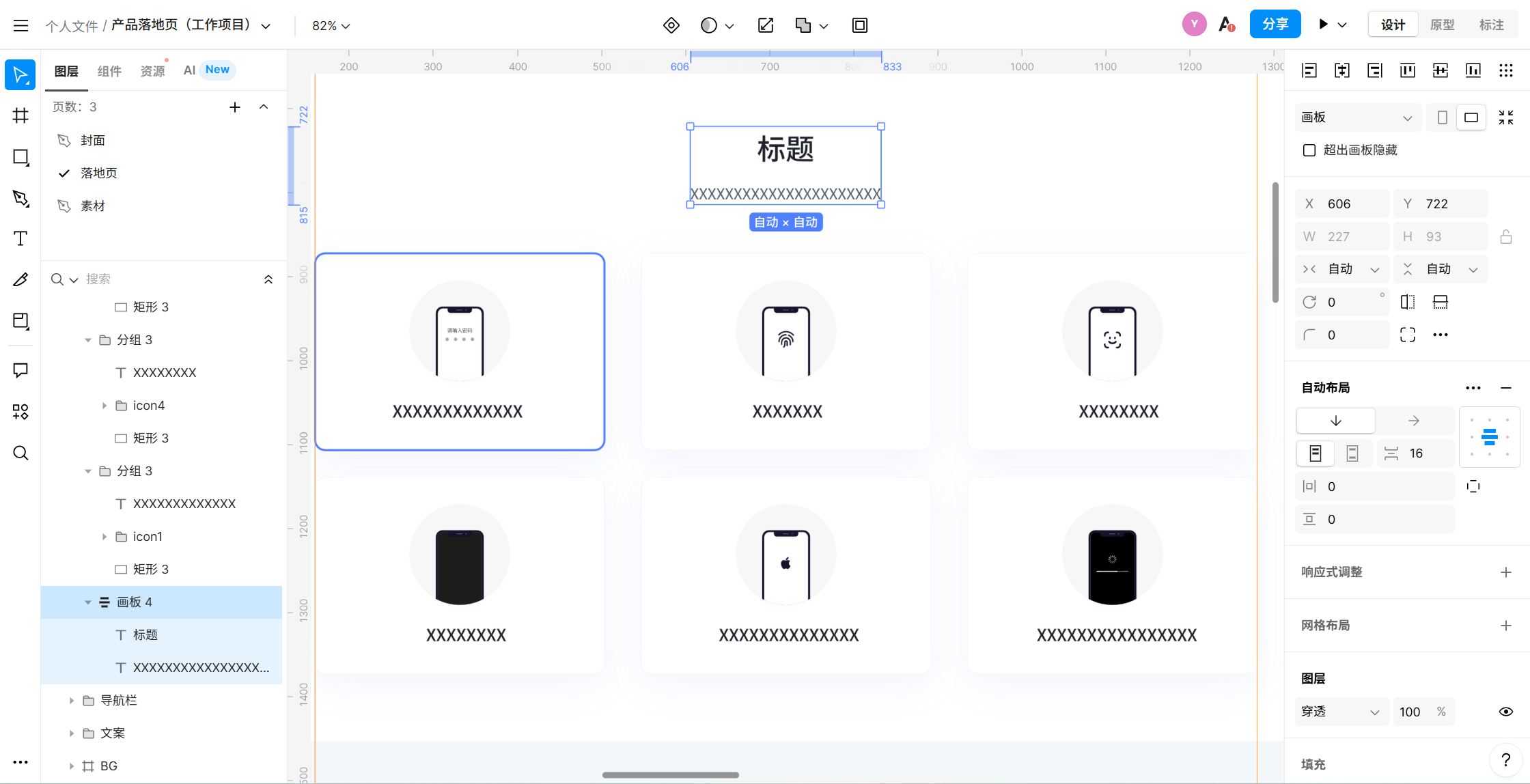Open the 82% zoom dropdown
Viewport: 1530px width, 784px height.
tap(331, 25)
